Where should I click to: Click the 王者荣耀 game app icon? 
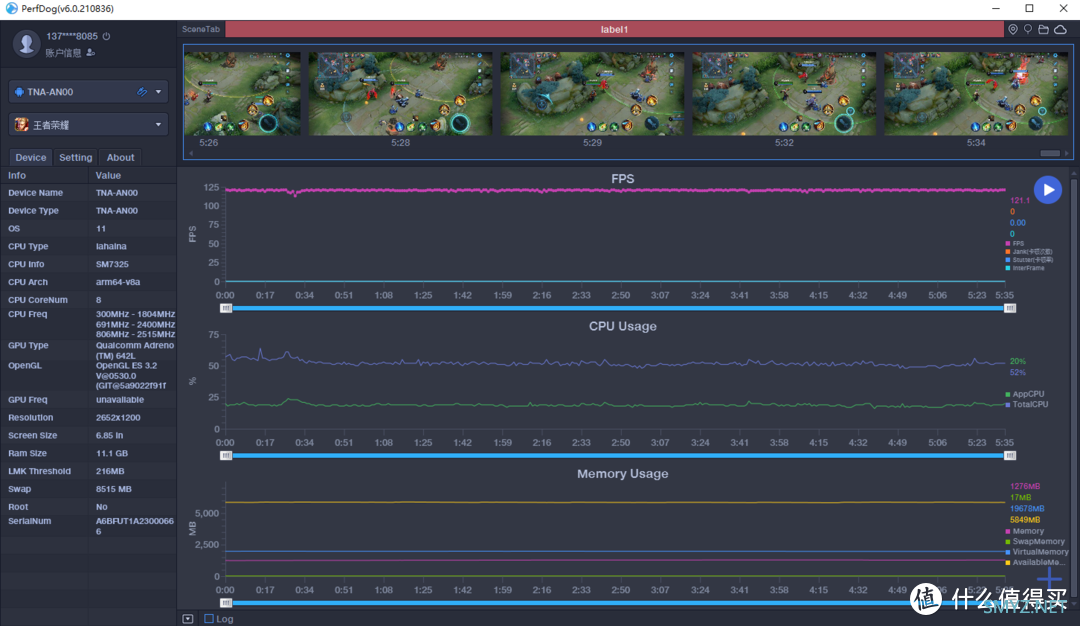tap(21, 125)
